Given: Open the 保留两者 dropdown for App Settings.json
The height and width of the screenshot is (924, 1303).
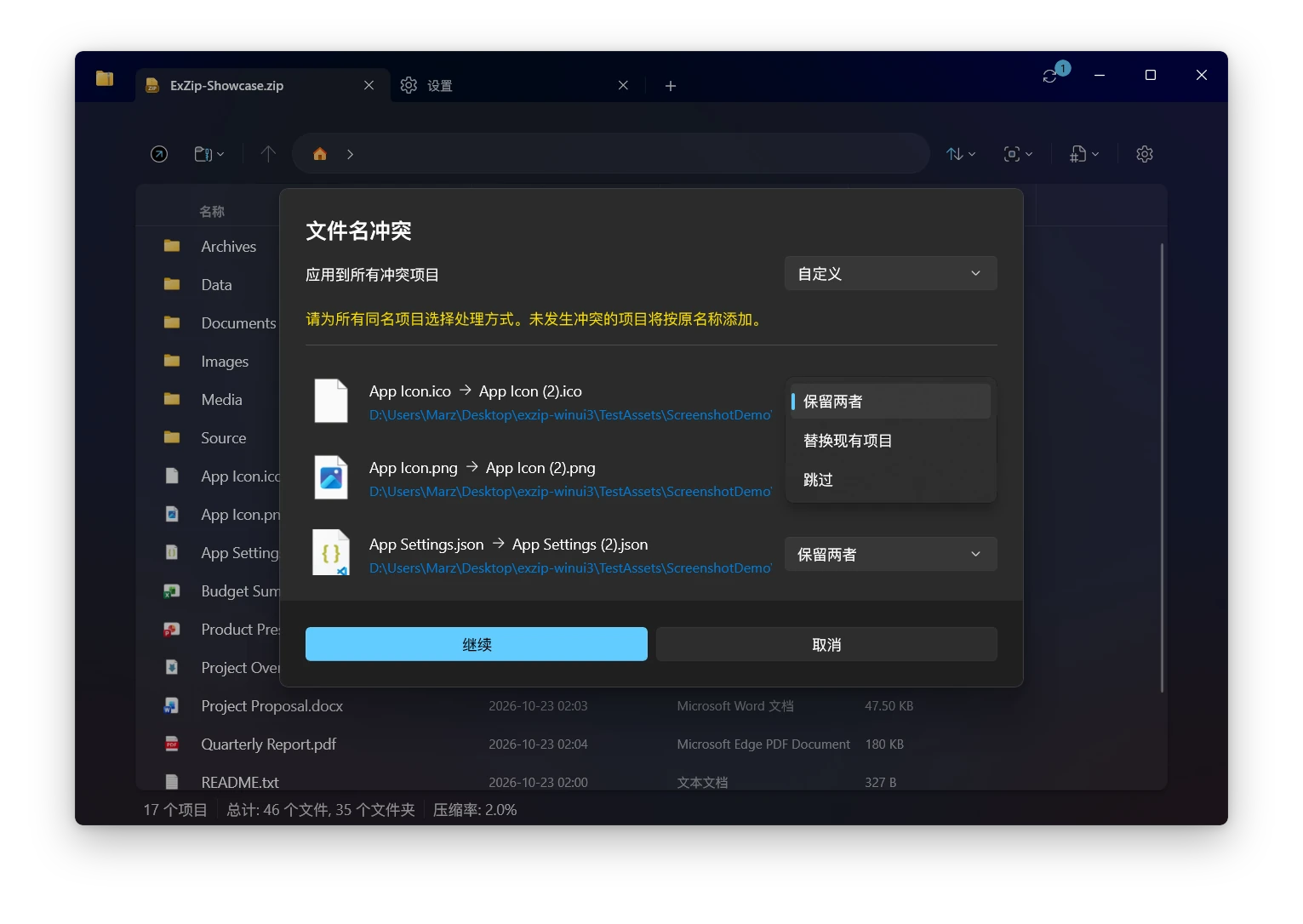Looking at the screenshot, I should coord(890,554).
